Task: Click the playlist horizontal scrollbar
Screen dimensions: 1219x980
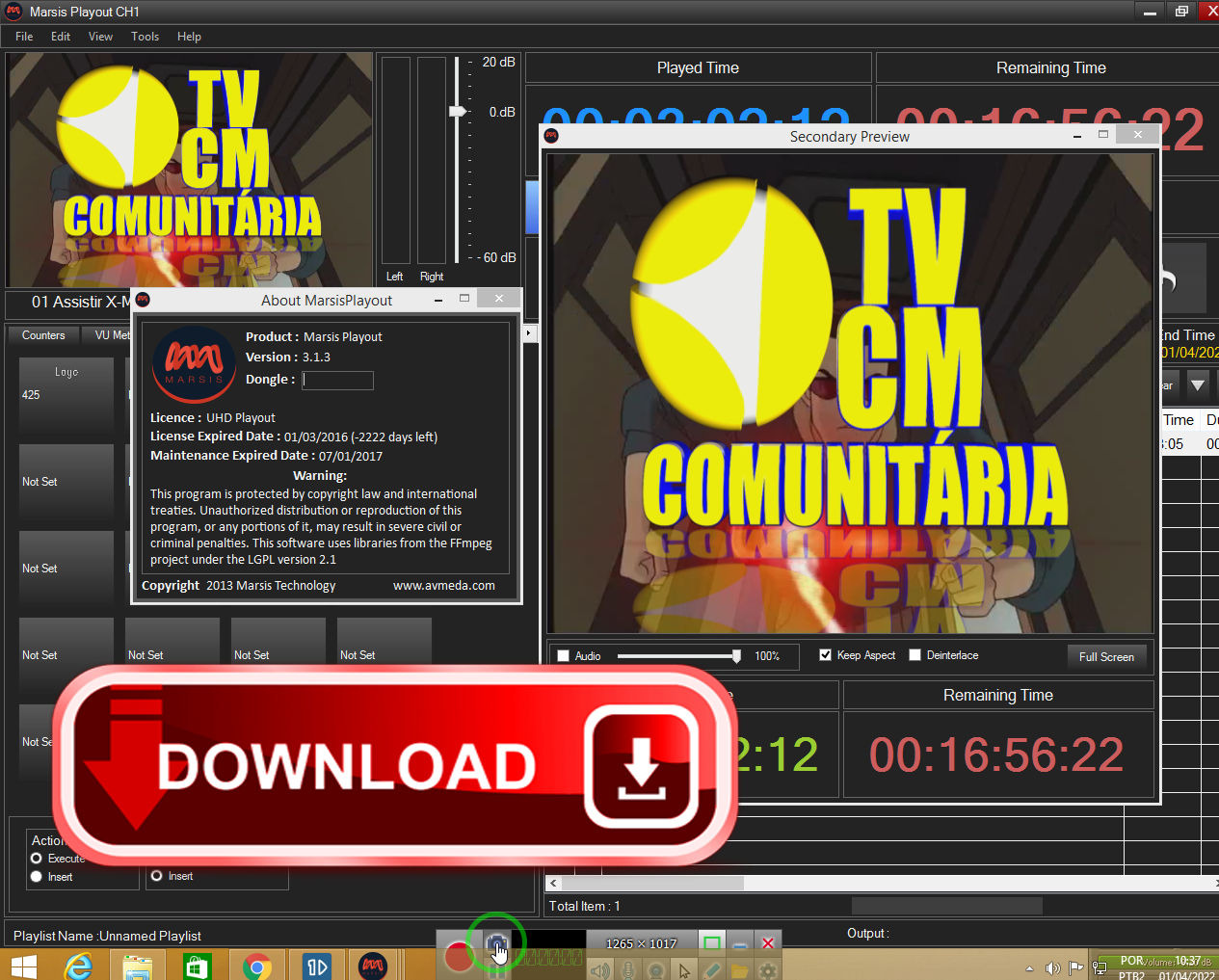Action: [653, 883]
